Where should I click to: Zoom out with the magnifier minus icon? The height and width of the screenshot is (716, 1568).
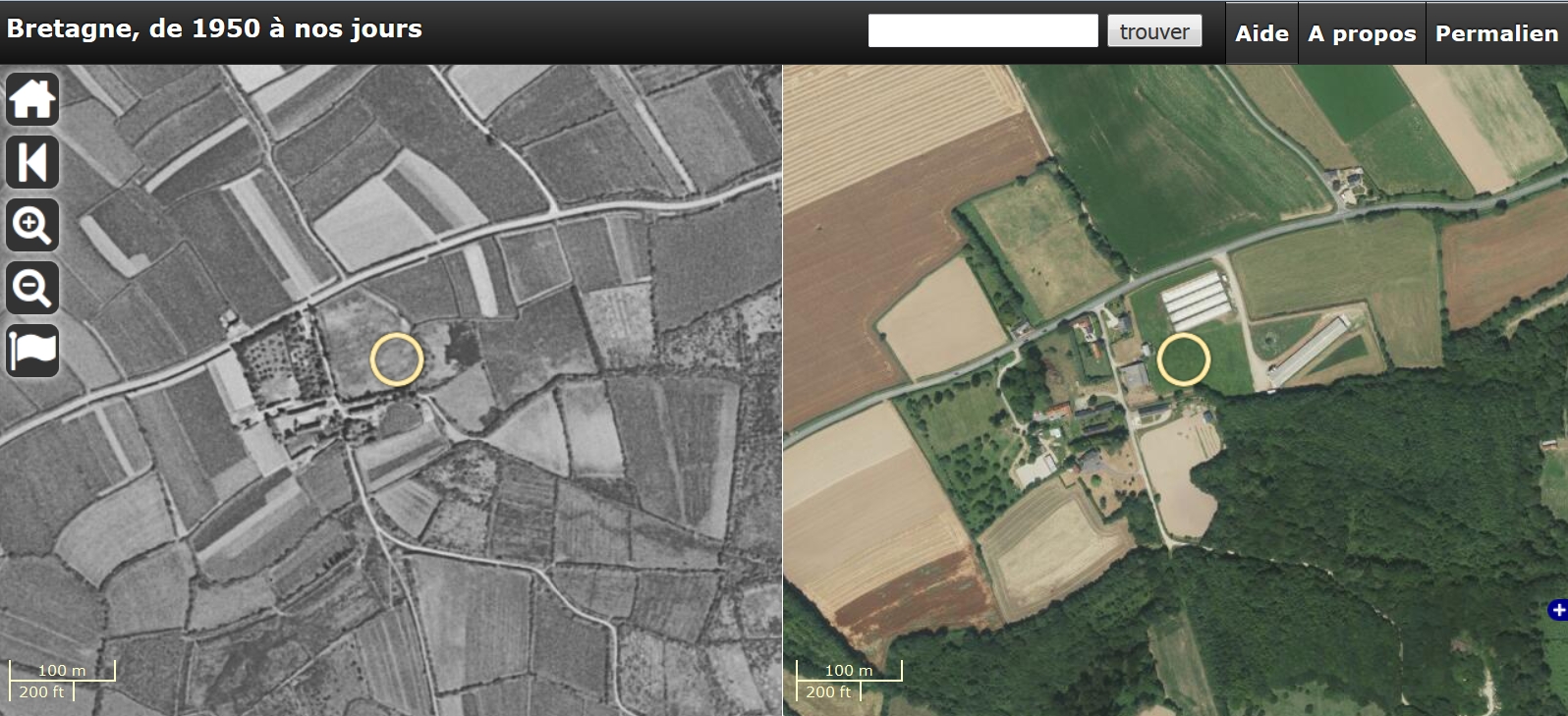(x=32, y=288)
